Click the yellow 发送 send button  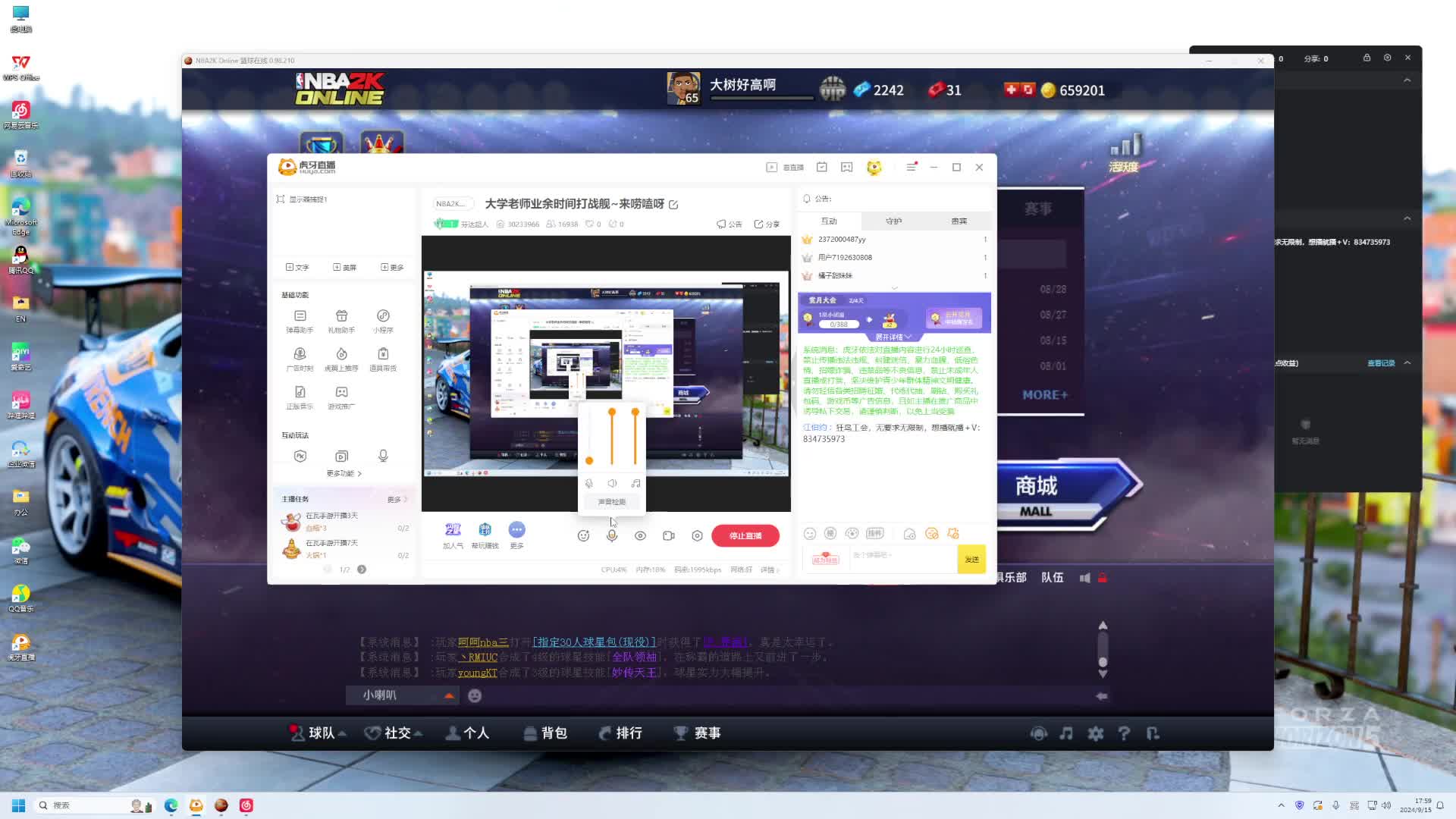coord(971,559)
